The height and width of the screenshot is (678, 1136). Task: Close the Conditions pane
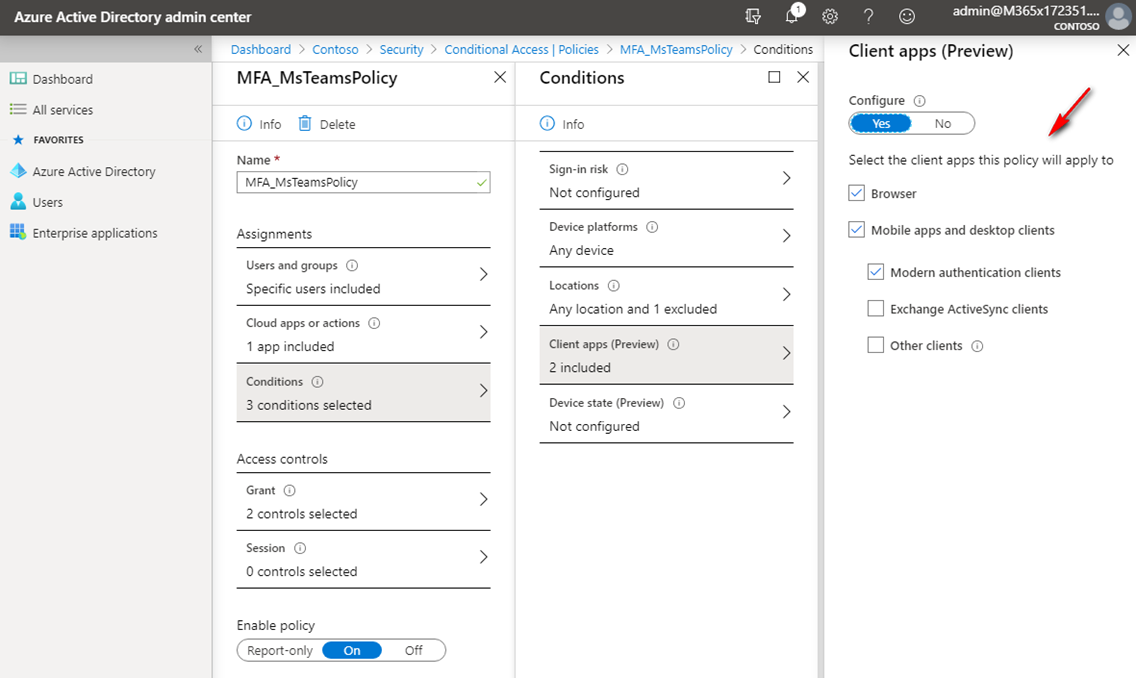tap(803, 77)
